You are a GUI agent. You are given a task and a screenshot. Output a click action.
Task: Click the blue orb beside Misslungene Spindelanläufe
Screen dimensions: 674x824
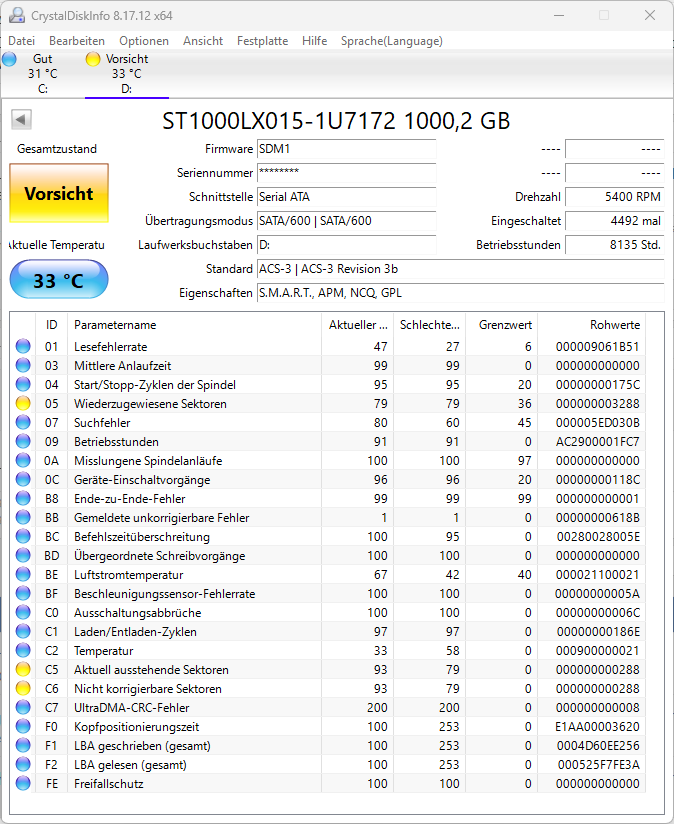23,460
